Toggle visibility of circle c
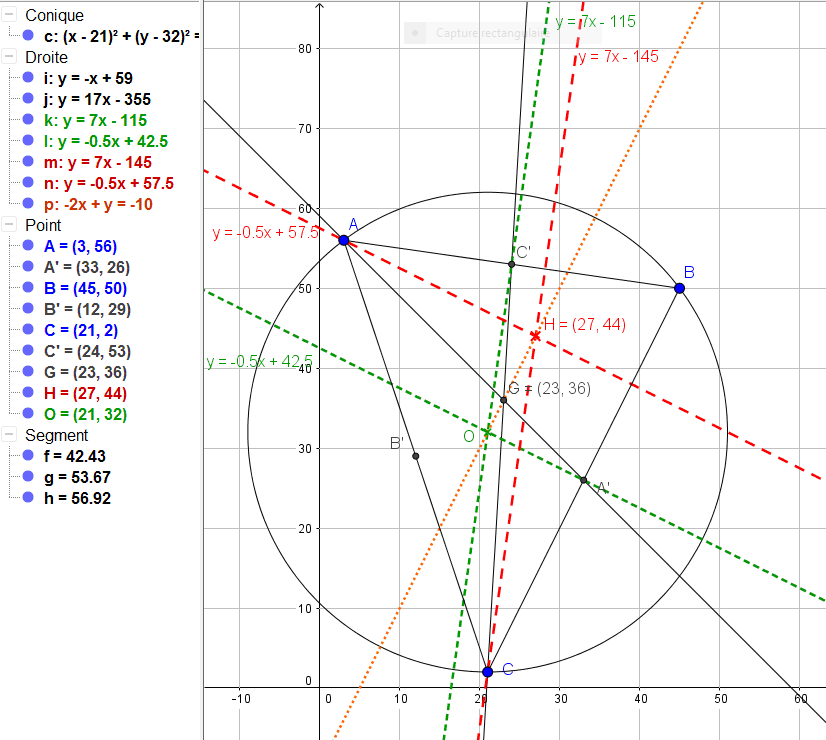The width and height of the screenshot is (826, 740). [28, 35]
